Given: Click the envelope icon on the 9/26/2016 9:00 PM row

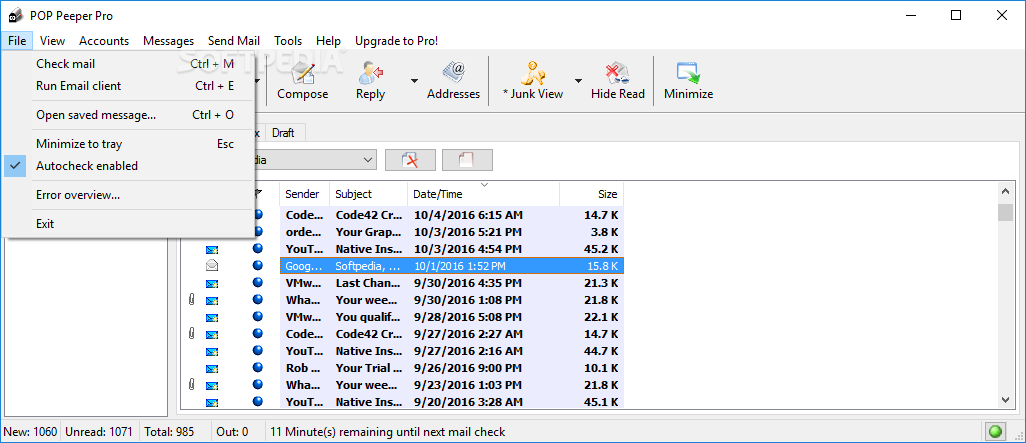Looking at the screenshot, I should pos(211,368).
